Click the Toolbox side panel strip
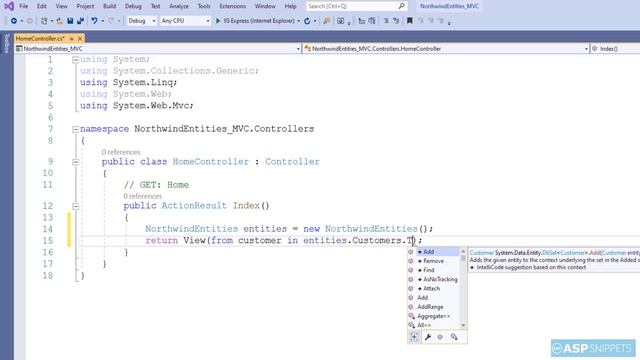 tap(6, 43)
